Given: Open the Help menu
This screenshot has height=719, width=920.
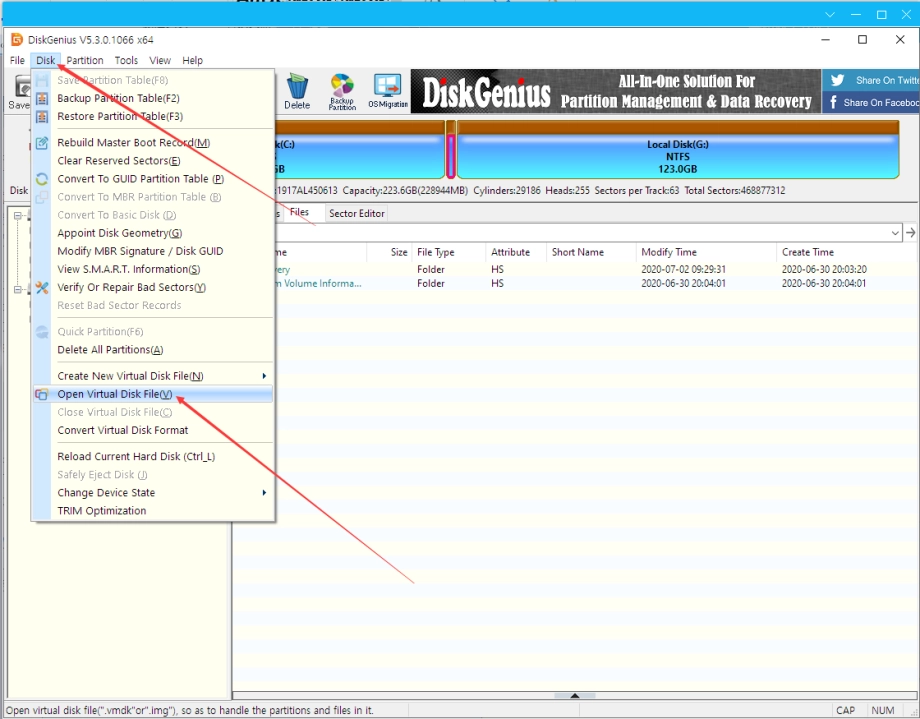Looking at the screenshot, I should click(x=192, y=60).
